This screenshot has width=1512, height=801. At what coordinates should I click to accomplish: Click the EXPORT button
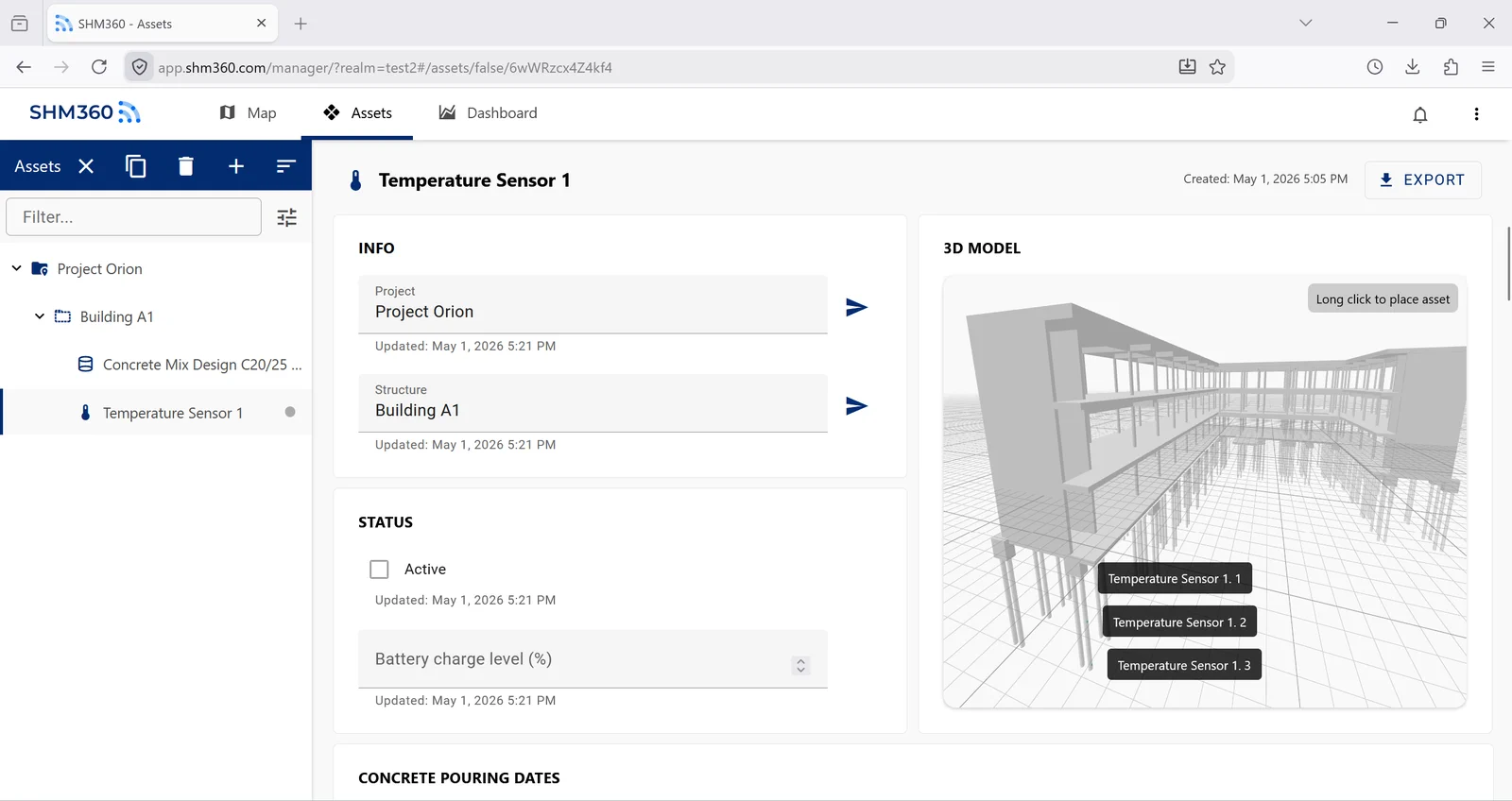[x=1422, y=180]
